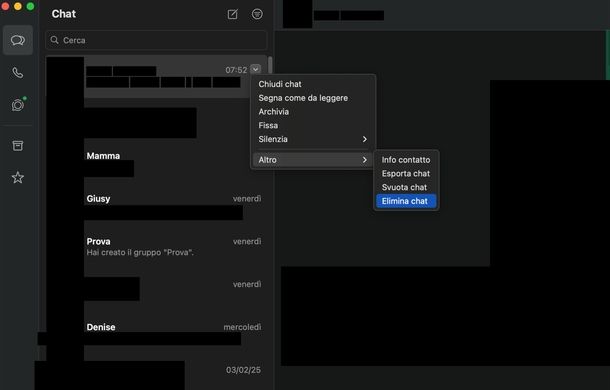This screenshot has width=610, height=390.
Task: Select Fissa to pin the chat
Action: (x=313, y=125)
